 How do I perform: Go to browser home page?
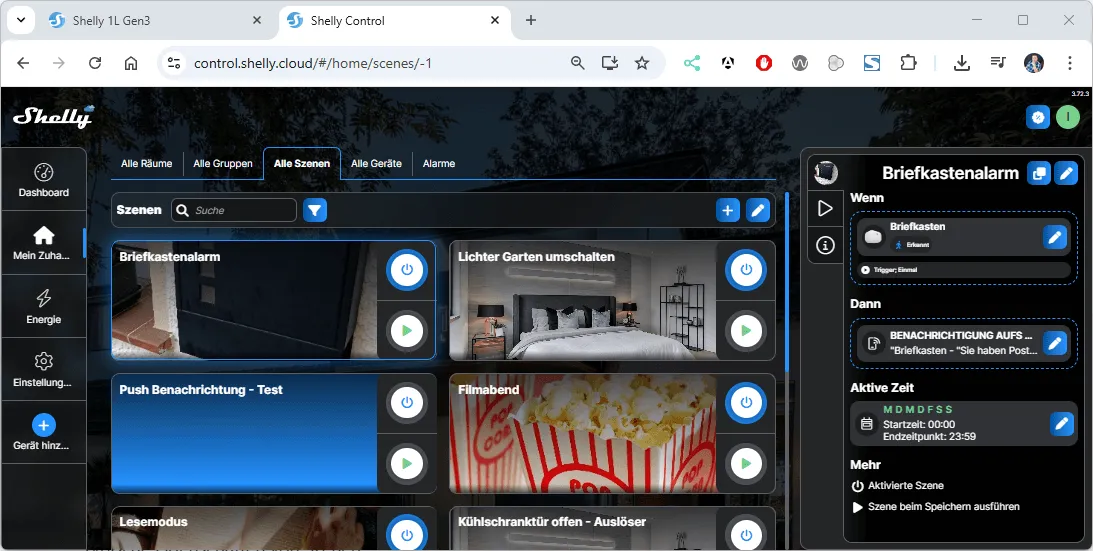(x=130, y=63)
